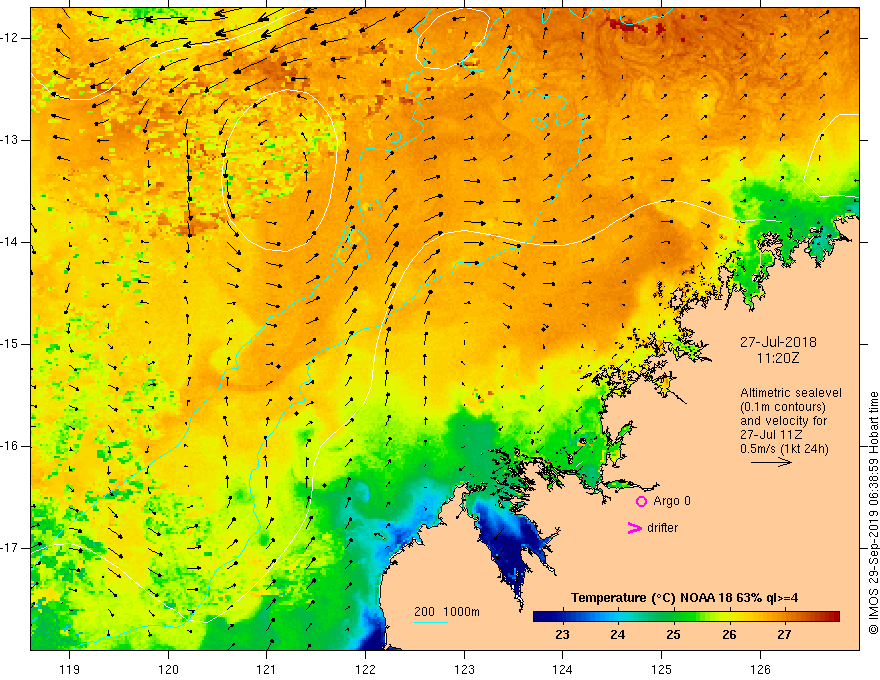Click latitude axis label -12

(x=11, y=38)
